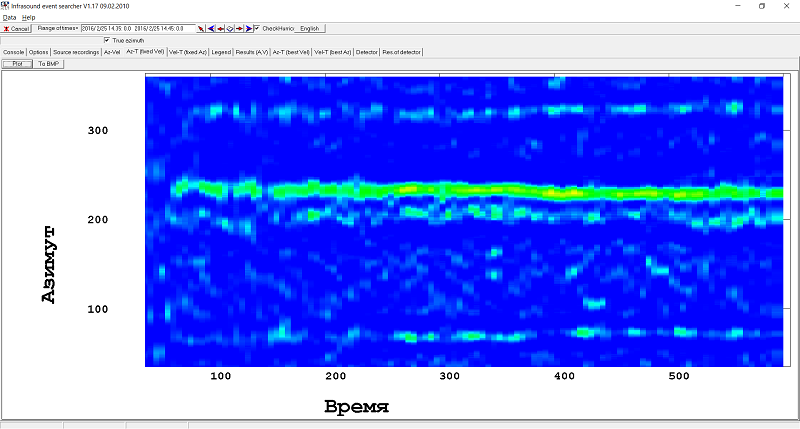Switch to the Console tab
Image resolution: width=800 pixels, height=429 pixels.
13,51
